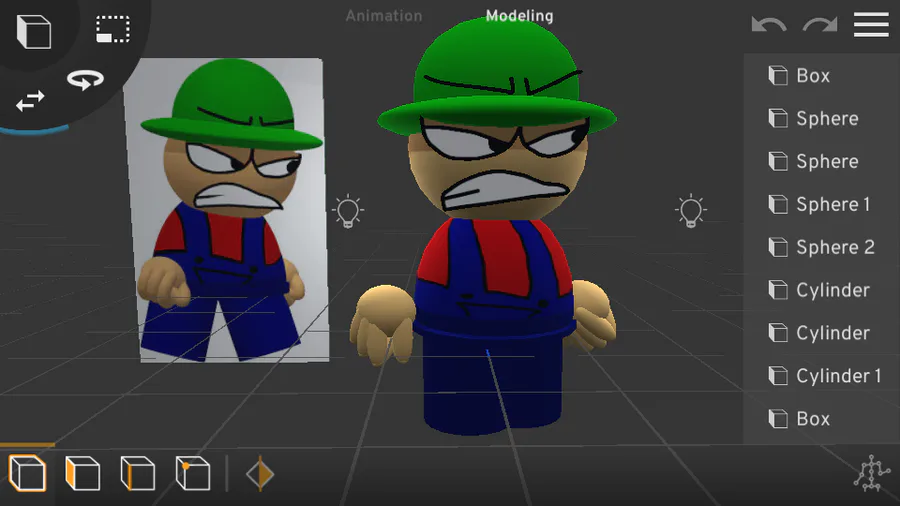Click the cube icon beside Cylinder 1
The width and height of the screenshot is (900, 506).
click(x=778, y=376)
